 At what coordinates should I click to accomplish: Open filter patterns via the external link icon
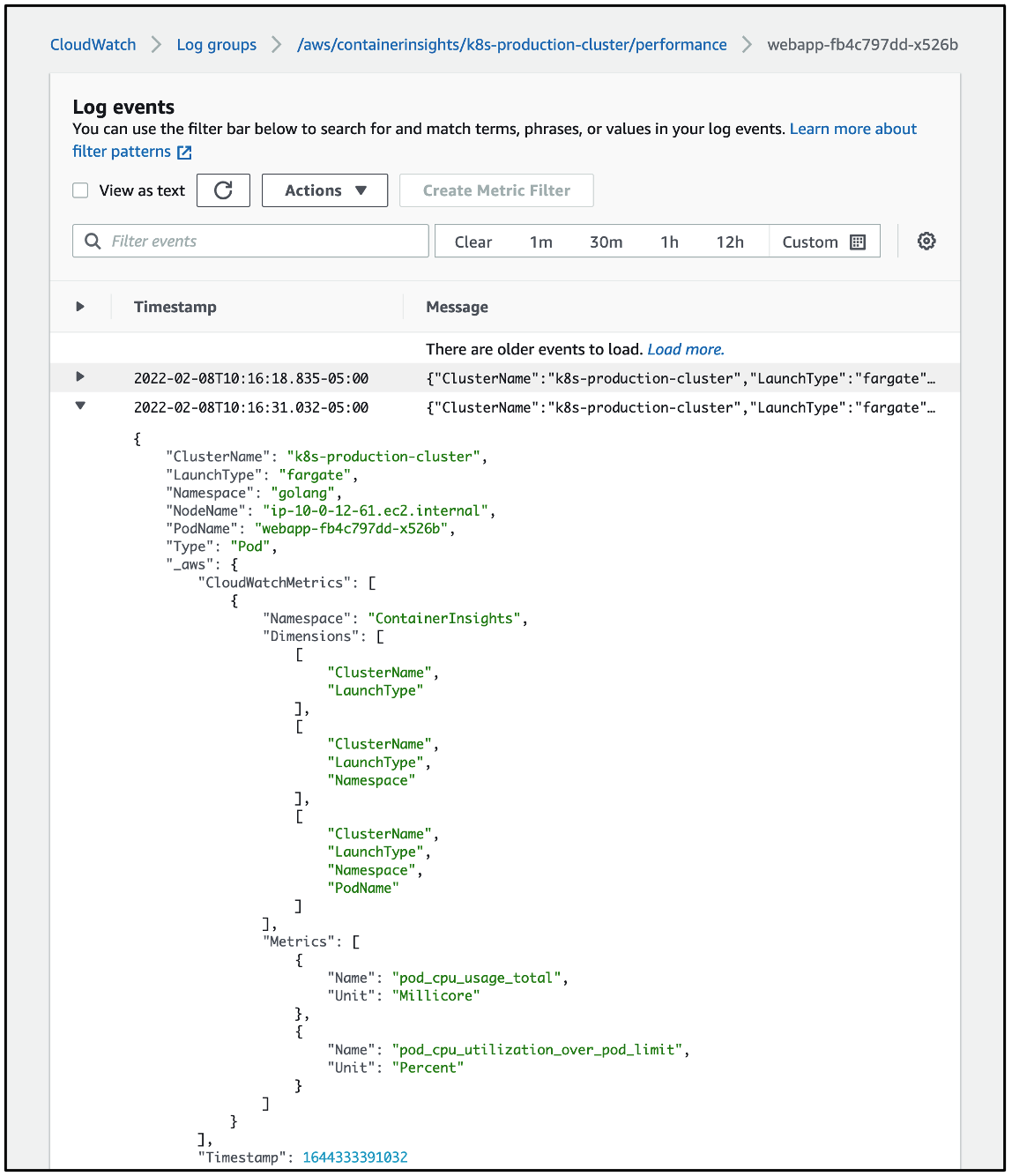point(182,152)
